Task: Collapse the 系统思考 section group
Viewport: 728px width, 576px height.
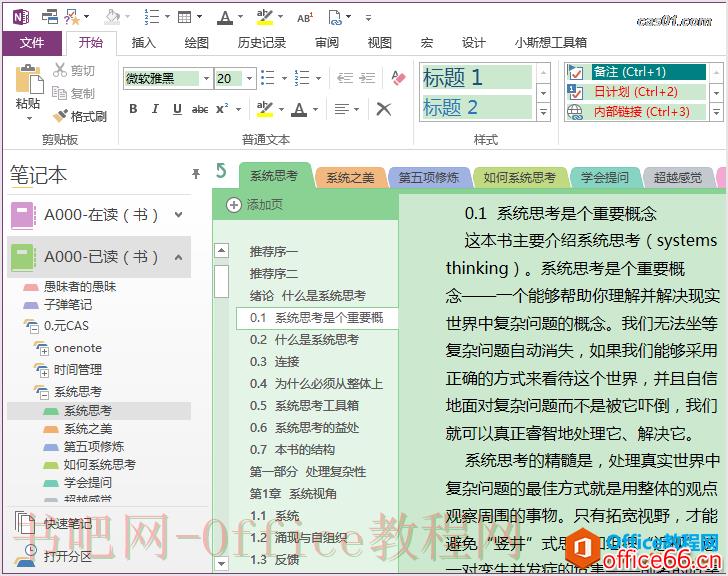Action: pyautogui.click(x=44, y=395)
